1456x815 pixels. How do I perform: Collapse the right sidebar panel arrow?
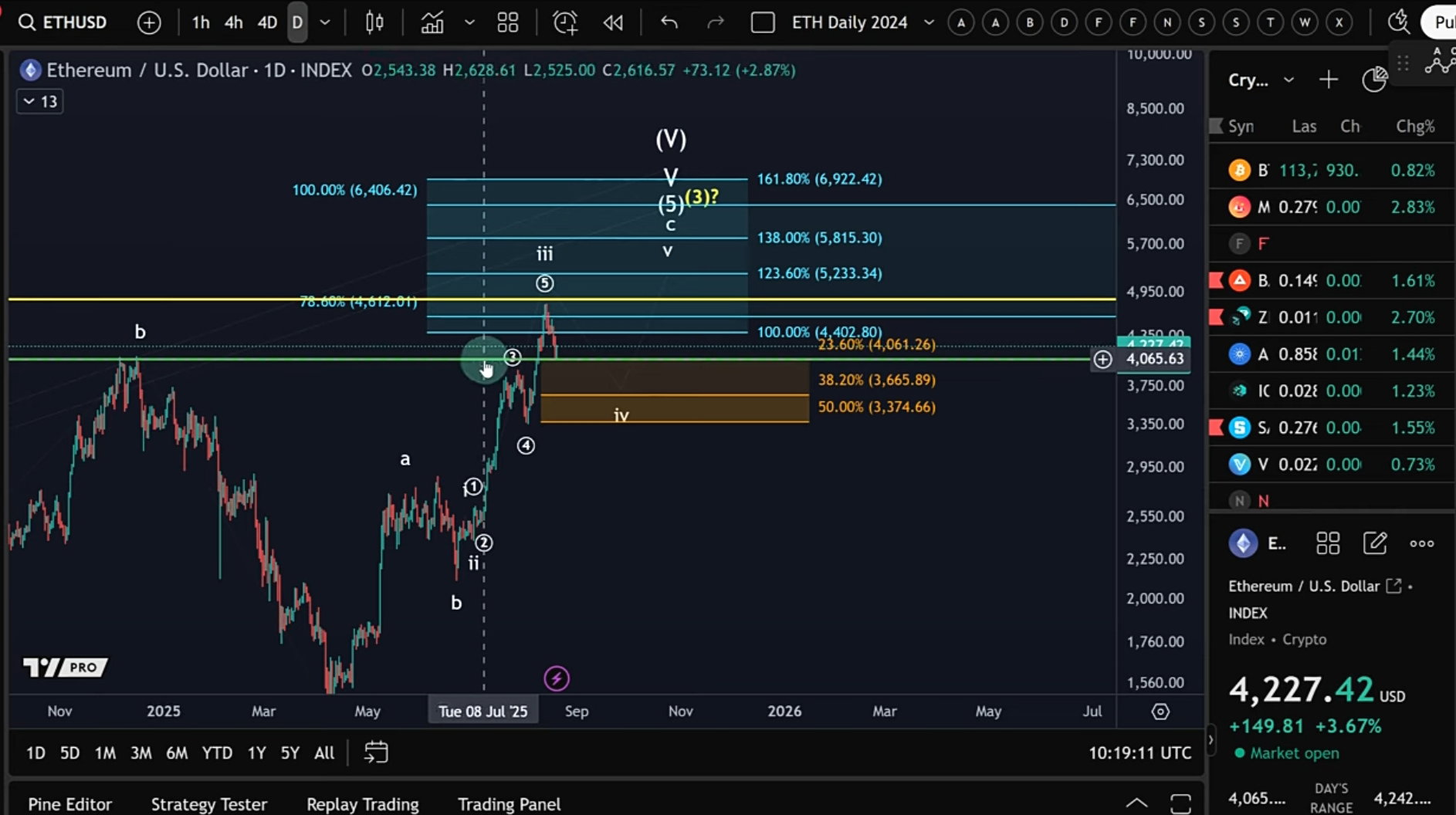[1211, 740]
